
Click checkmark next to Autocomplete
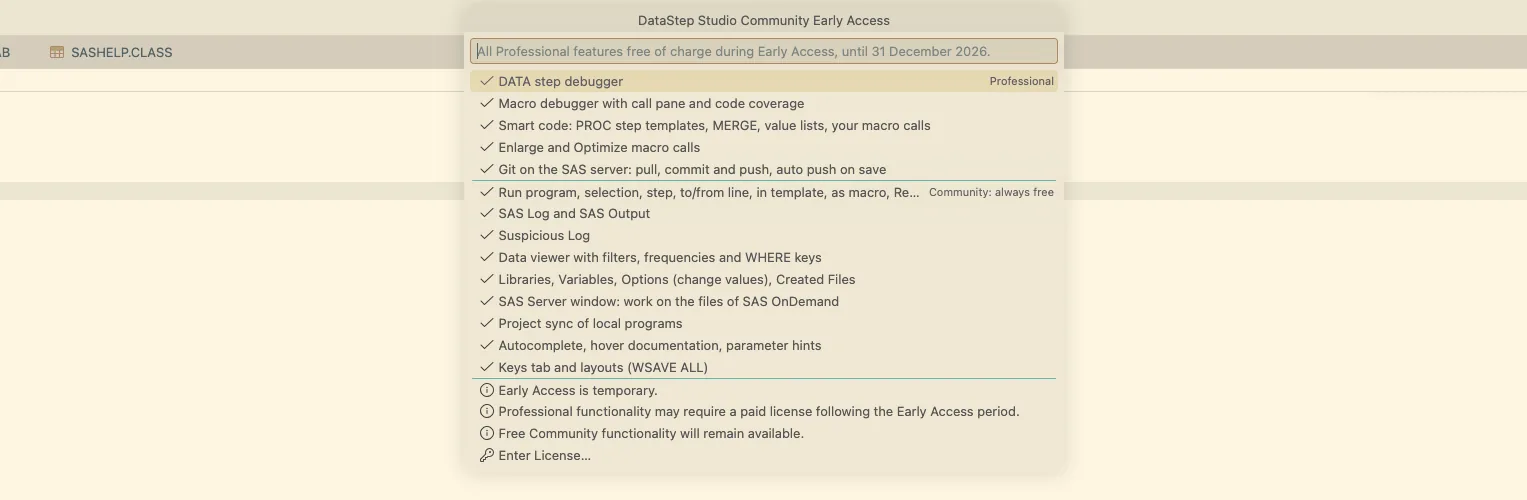tap(487, 345)
